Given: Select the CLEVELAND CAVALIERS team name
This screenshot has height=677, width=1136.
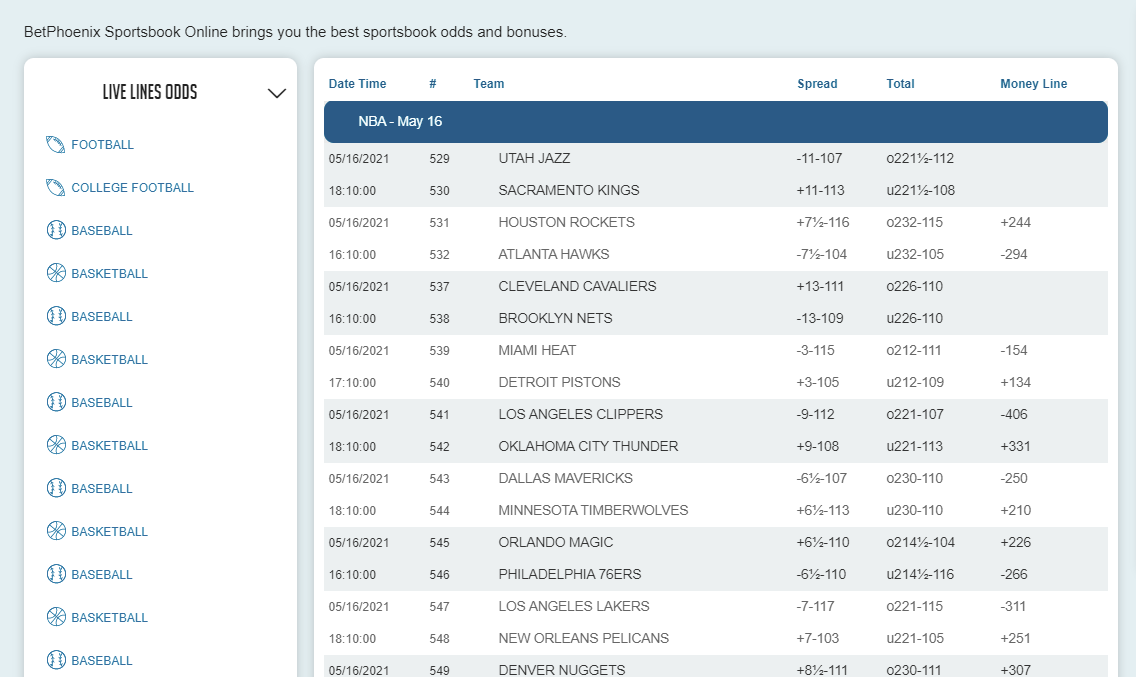Looking at the screenshot, I should (577, 286).
